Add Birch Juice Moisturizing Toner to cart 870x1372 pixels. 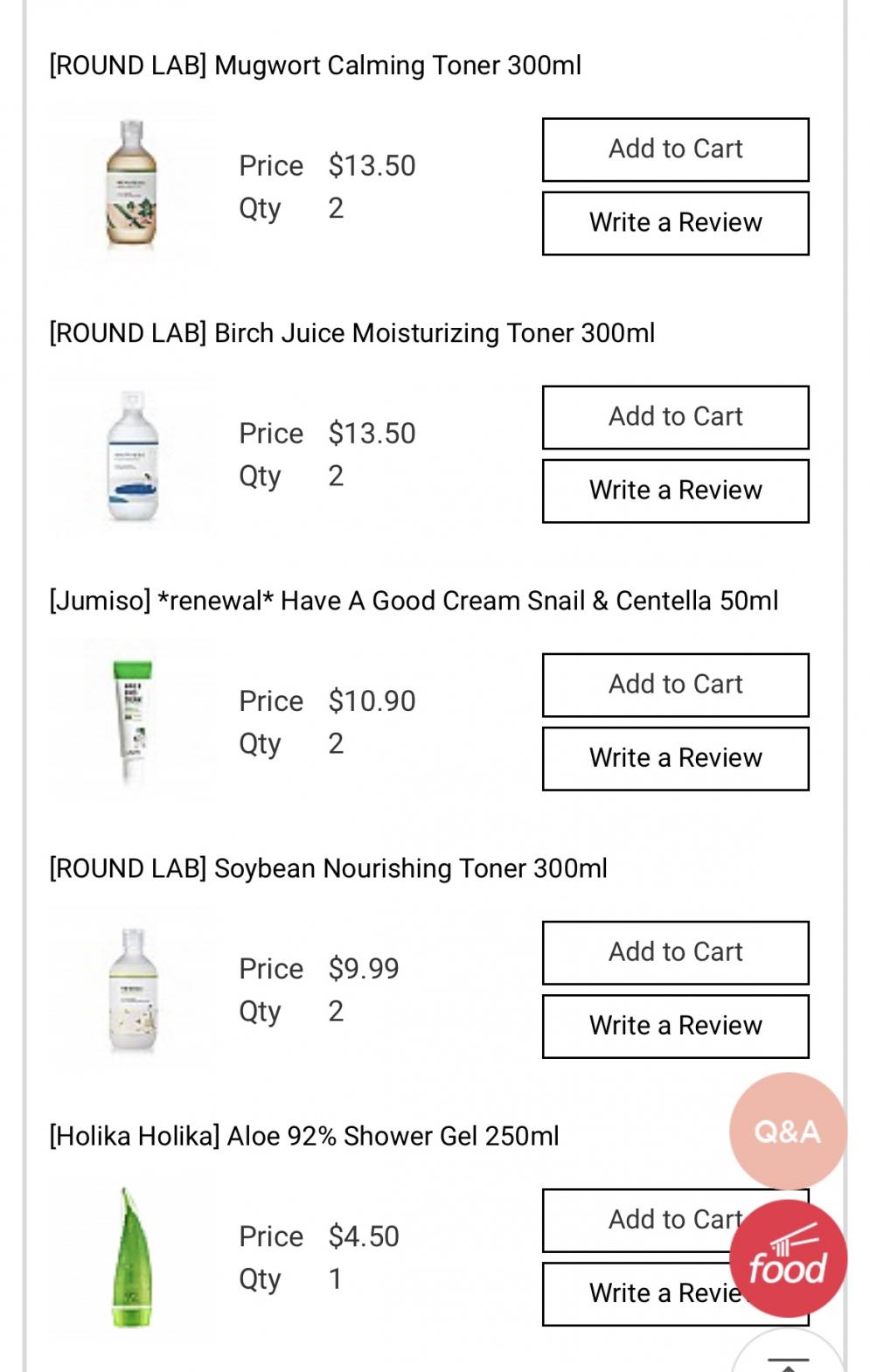(675, 417)
